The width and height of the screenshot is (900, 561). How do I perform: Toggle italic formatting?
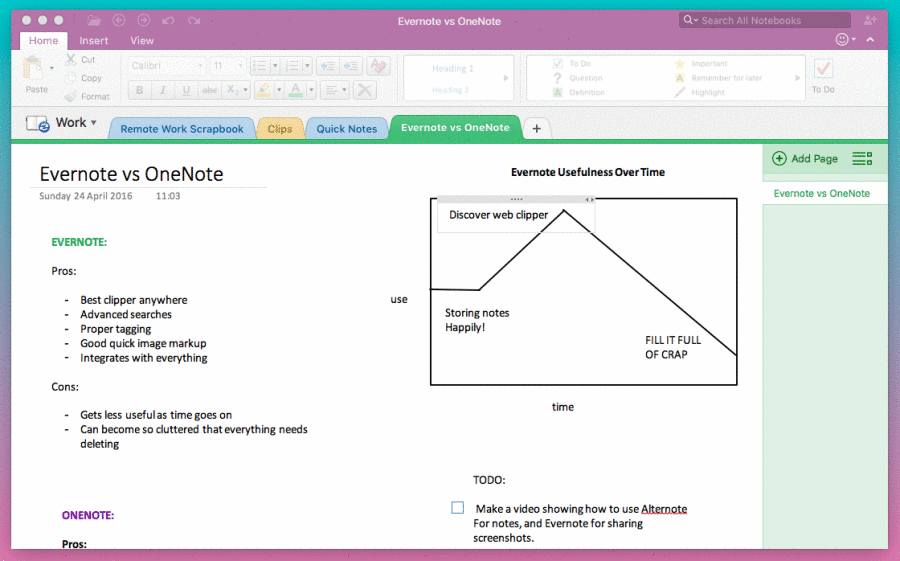coord(163,90)
